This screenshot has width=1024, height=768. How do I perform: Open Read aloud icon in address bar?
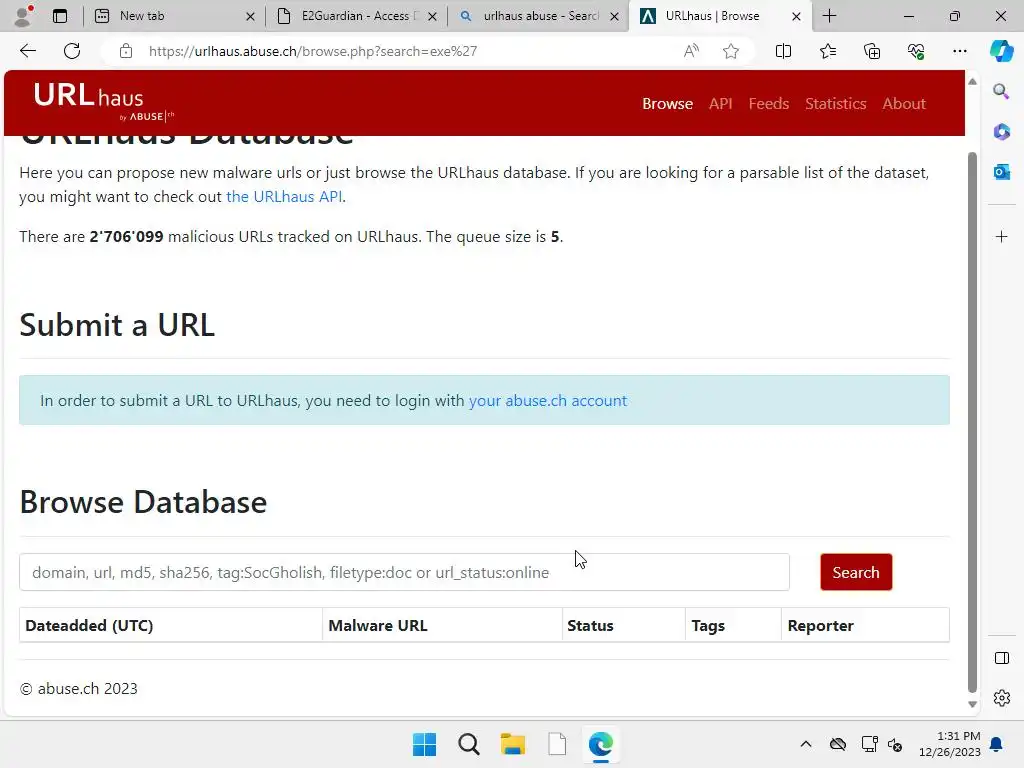click(691, 51)
